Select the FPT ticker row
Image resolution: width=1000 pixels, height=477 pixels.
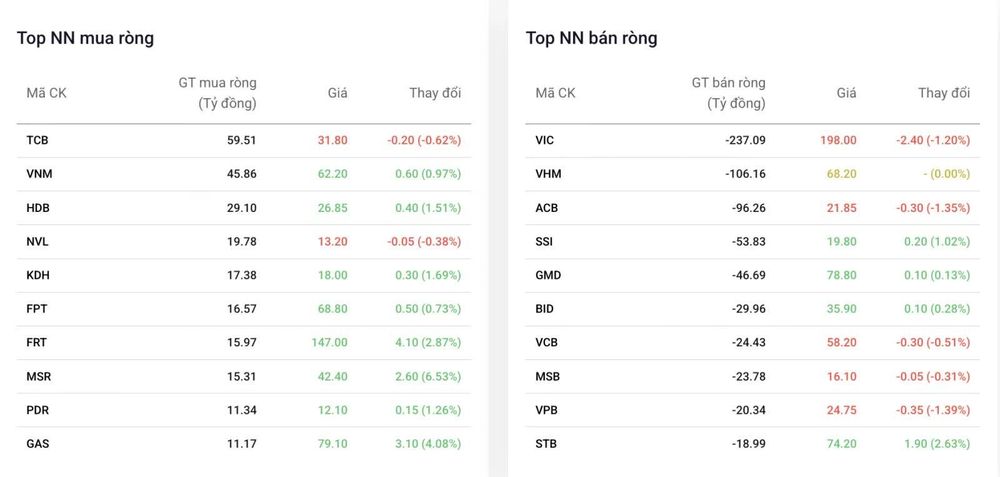[244, 309]
